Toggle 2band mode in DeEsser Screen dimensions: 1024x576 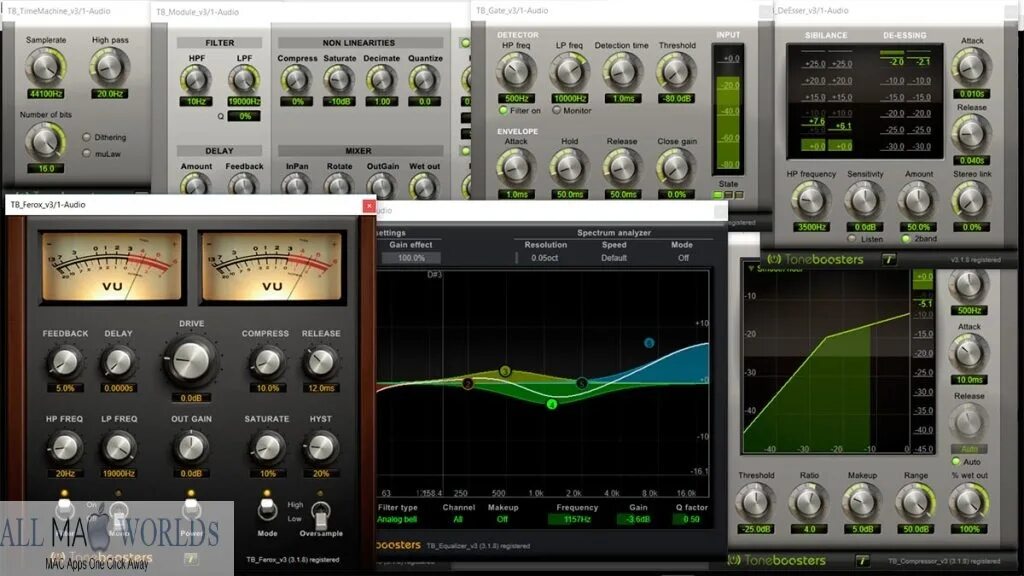pyautogui.click(x=905, y=239)
